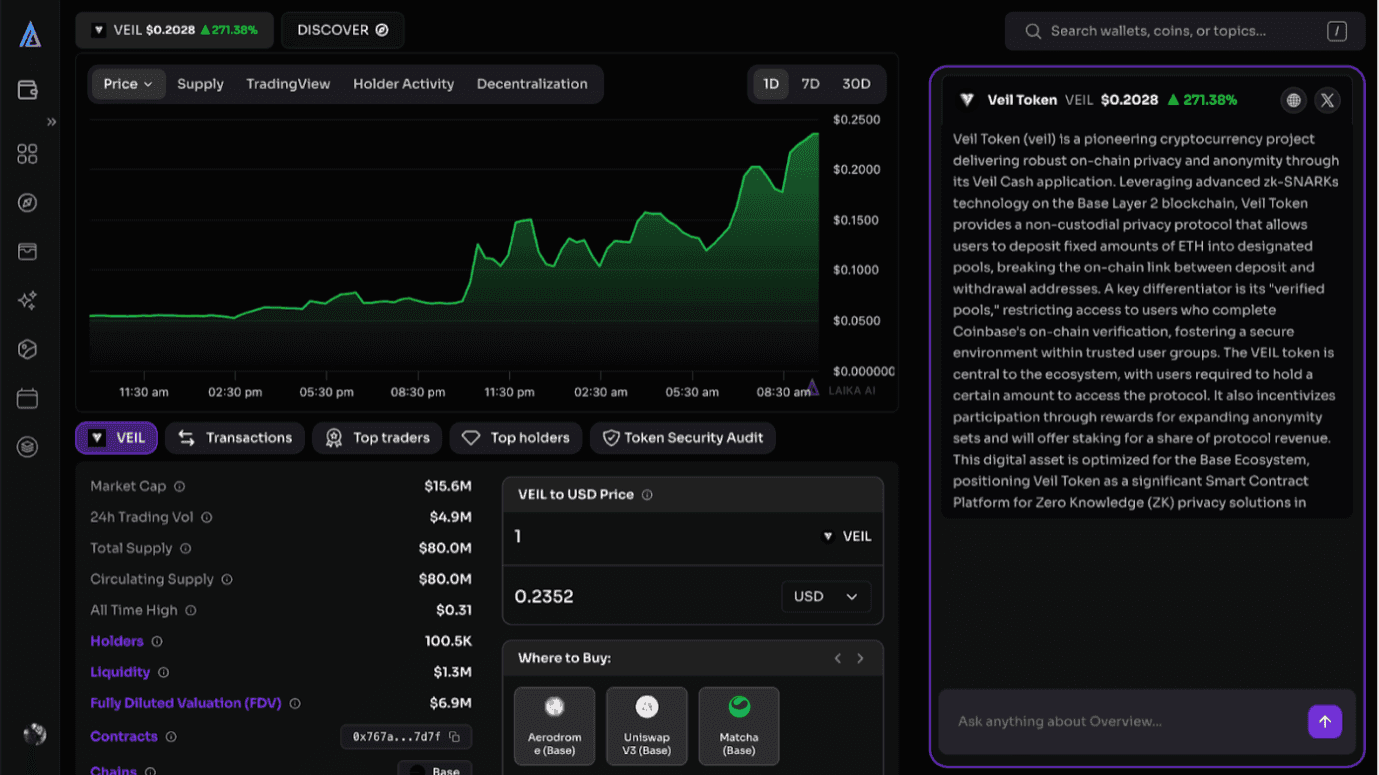
Task: Click VEIL to USD Price info icon
Action: (x=647, y=495)
